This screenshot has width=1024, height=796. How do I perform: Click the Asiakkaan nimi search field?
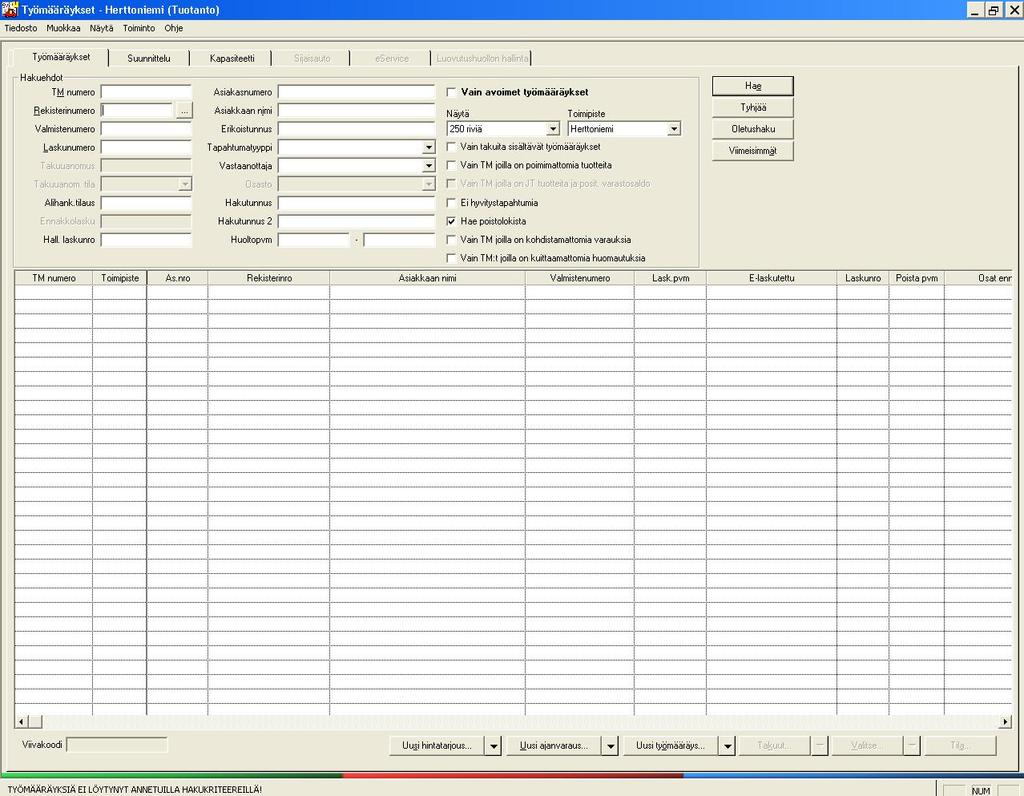pos(357,110)
